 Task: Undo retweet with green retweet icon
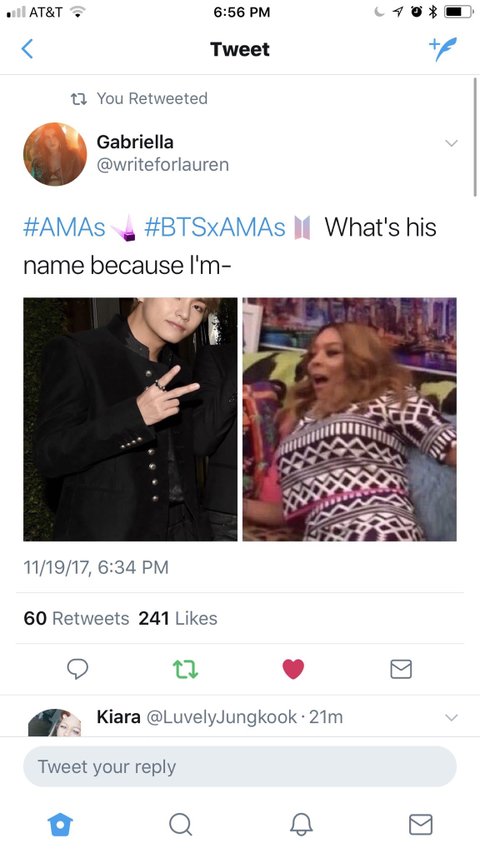[x=185, y=669]
